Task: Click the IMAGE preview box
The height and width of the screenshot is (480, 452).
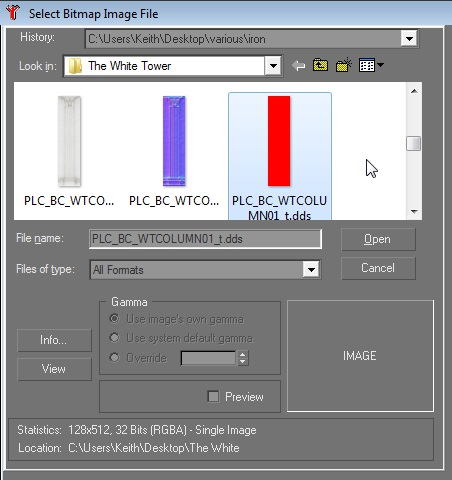Action: (x=360, y=356)
